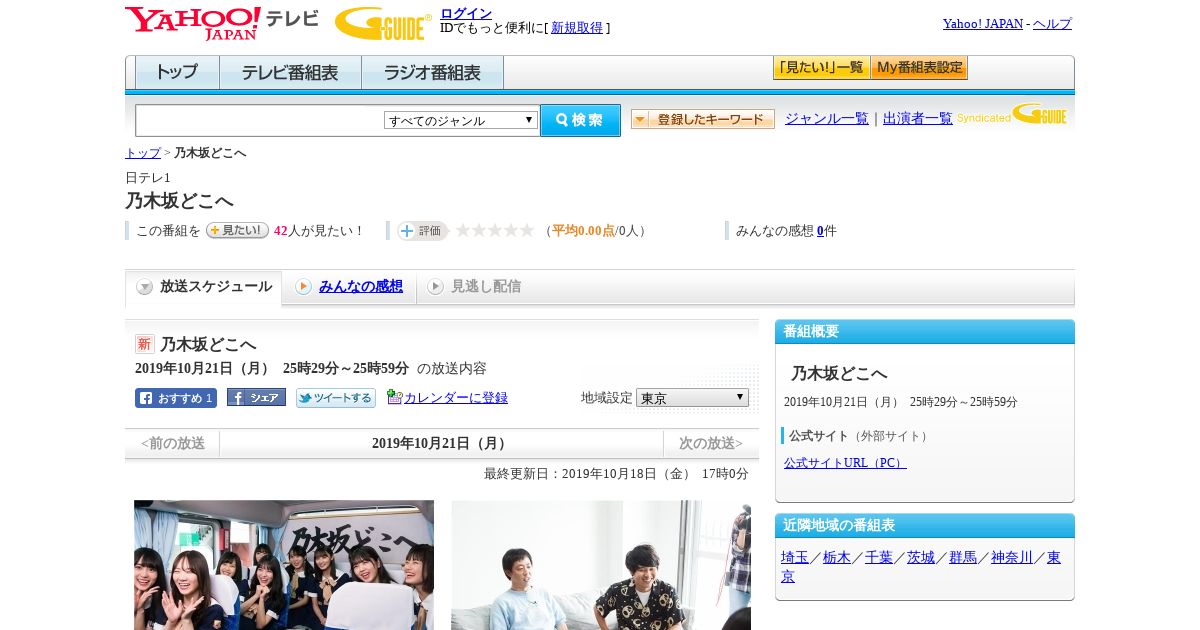Click the 出演者一覧 link
The image size is (1200, 630).
(918, 119)
